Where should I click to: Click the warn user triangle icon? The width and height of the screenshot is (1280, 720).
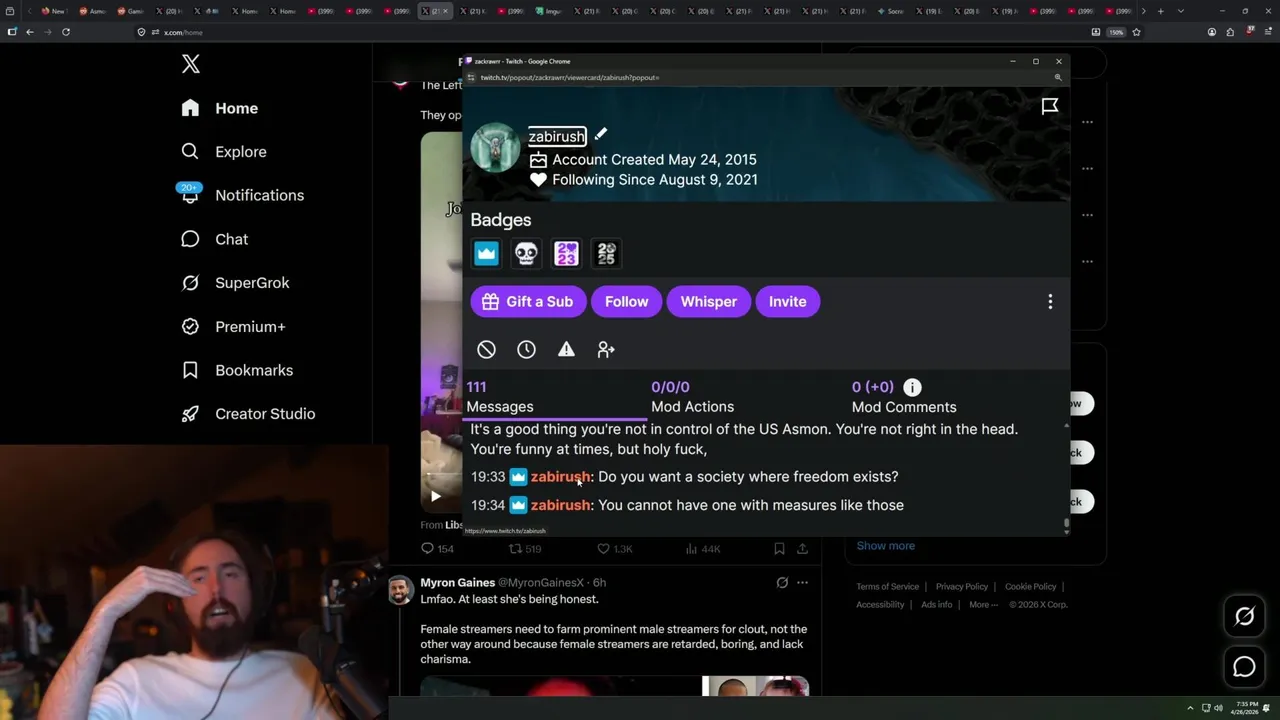(x=566, y=349)
